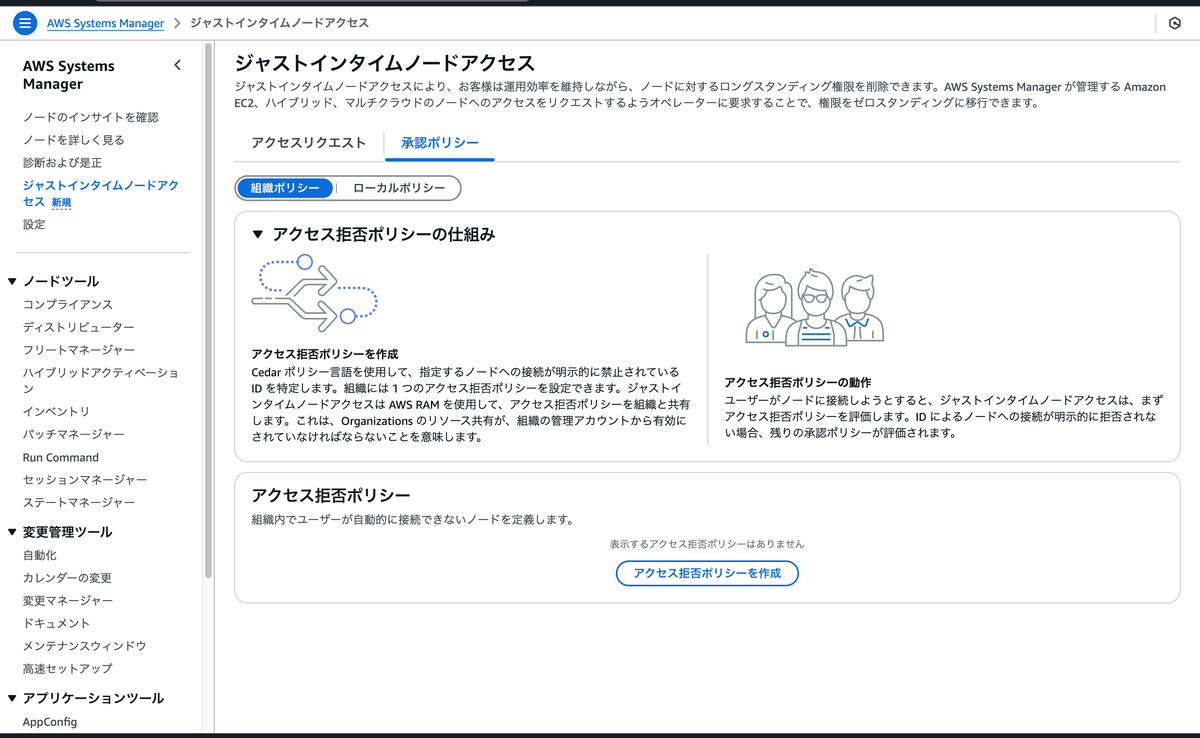1200x738 pixels.
Task: Open 自動化 in the sidebar
Action: (40, 555)
